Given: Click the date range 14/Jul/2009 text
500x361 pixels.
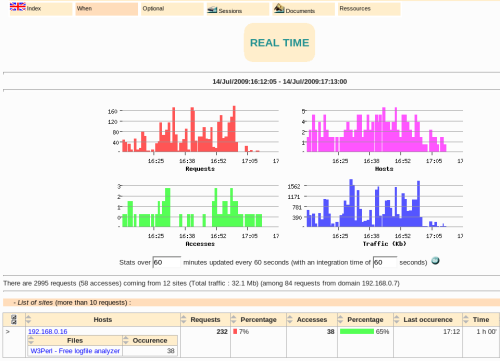Looking at the screenshot, I should point(280,82).
